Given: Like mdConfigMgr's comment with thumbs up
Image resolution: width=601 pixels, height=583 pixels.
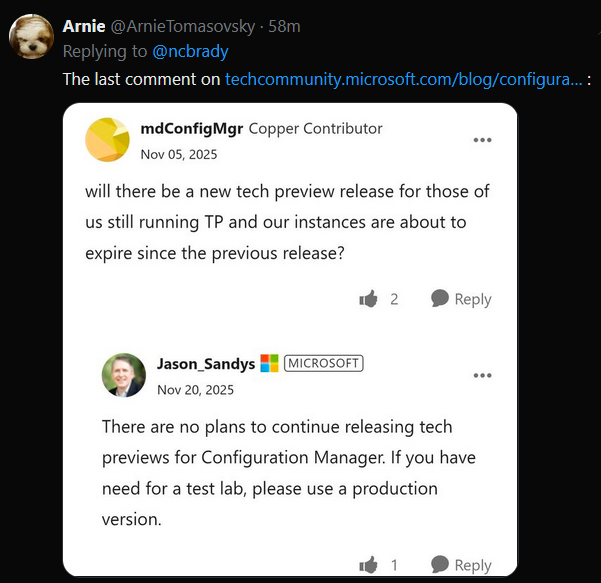Looking at the screenshot, I should click(x=367, y=298).
